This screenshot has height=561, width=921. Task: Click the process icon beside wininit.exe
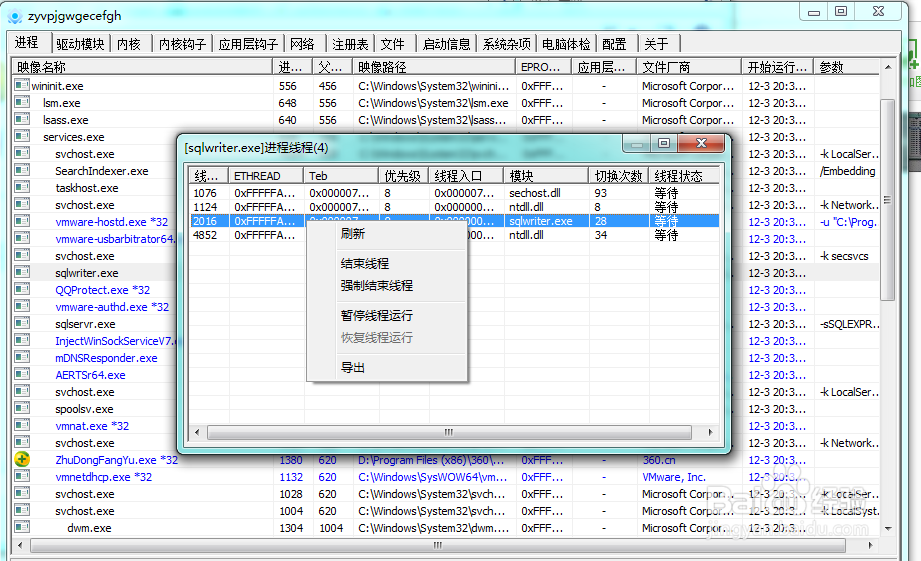[x=22, y=85]
